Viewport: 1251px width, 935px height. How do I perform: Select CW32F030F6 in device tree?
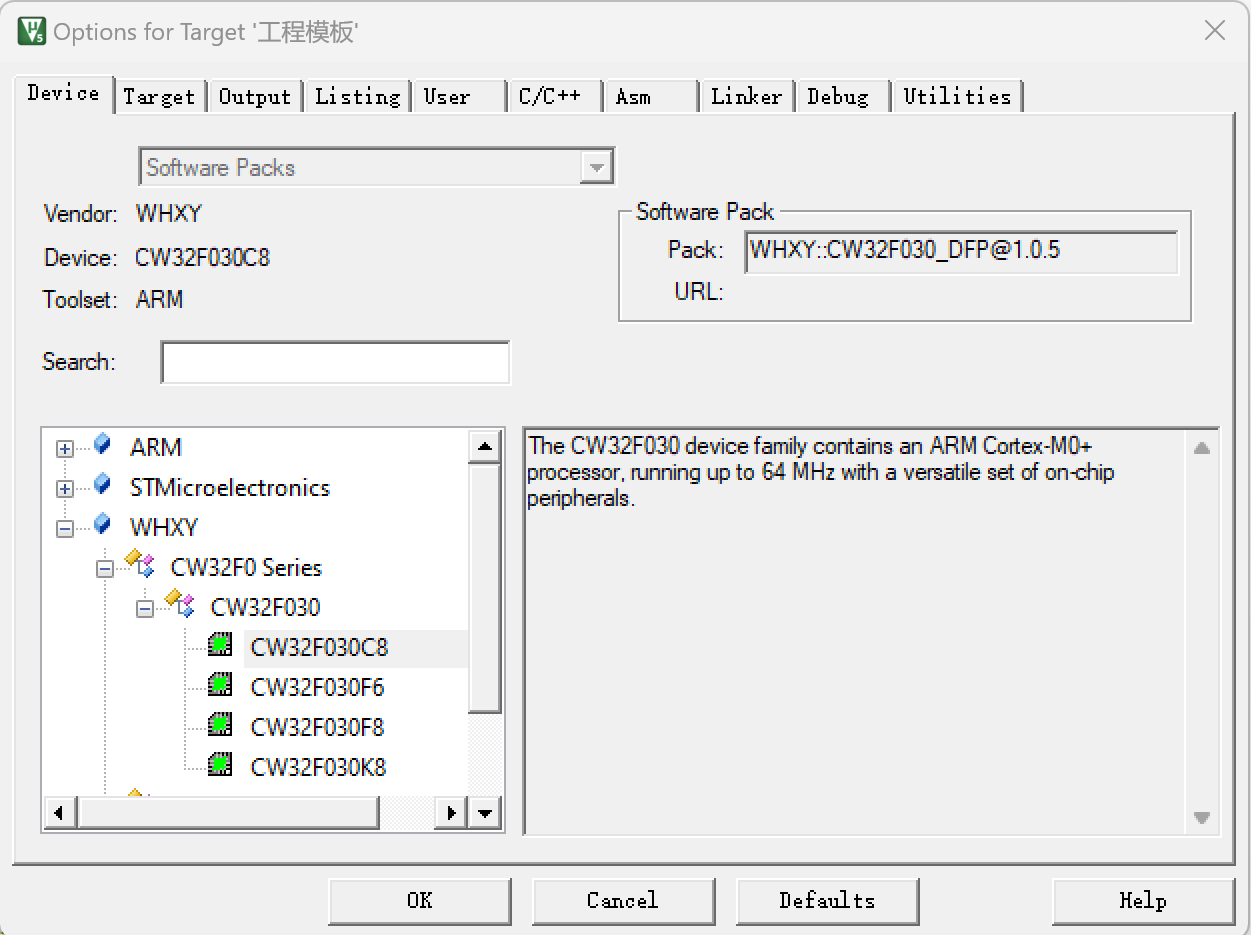(317, 688)
